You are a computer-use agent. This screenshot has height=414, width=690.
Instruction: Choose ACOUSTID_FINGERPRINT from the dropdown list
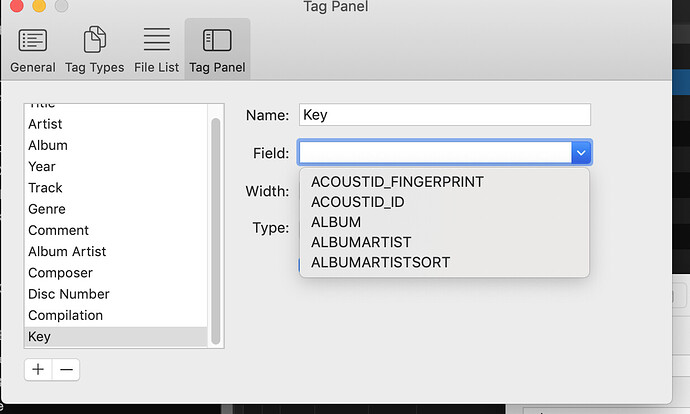[397, 182]
